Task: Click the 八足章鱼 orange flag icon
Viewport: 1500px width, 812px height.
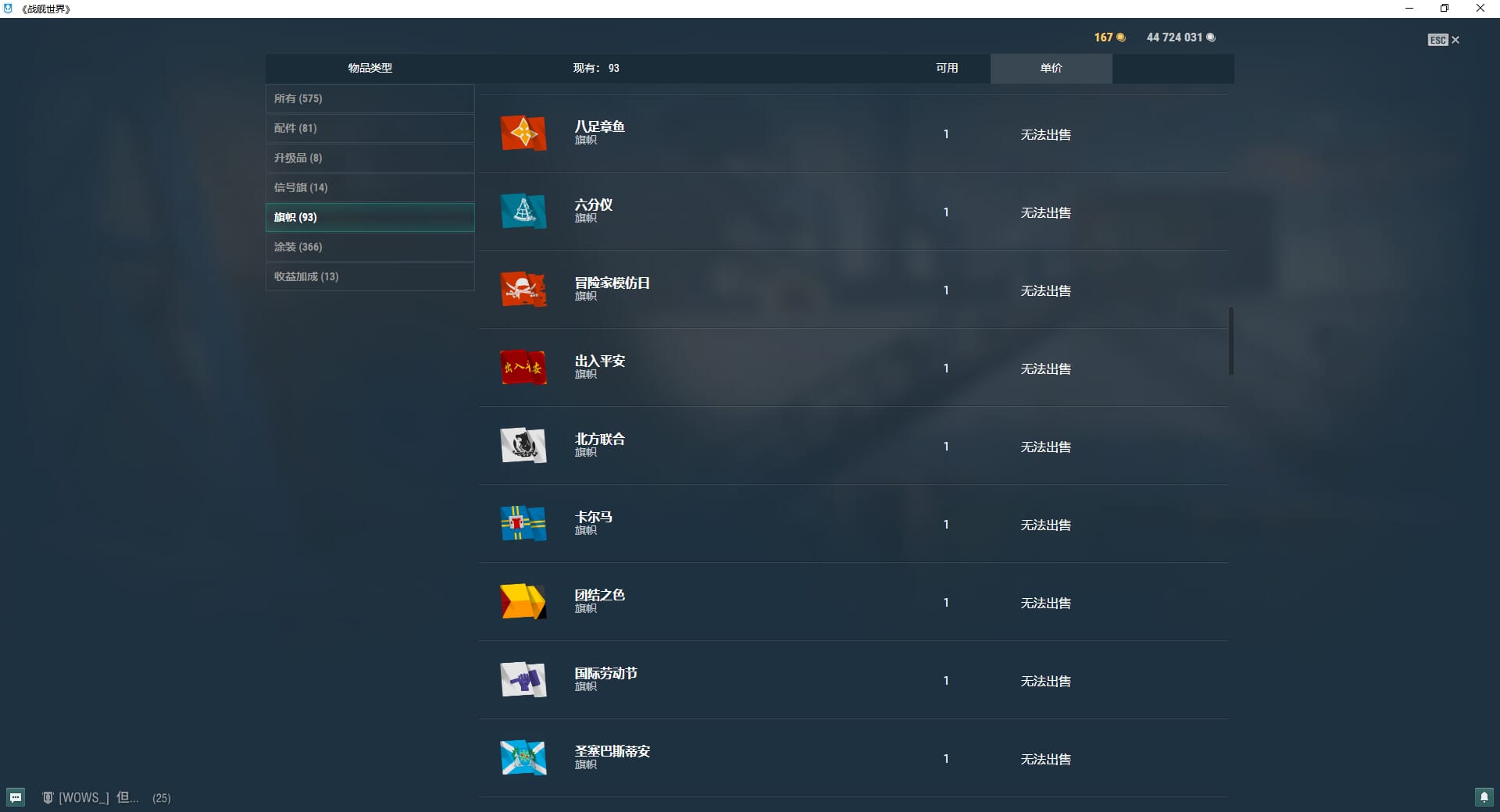Action: 523,134
